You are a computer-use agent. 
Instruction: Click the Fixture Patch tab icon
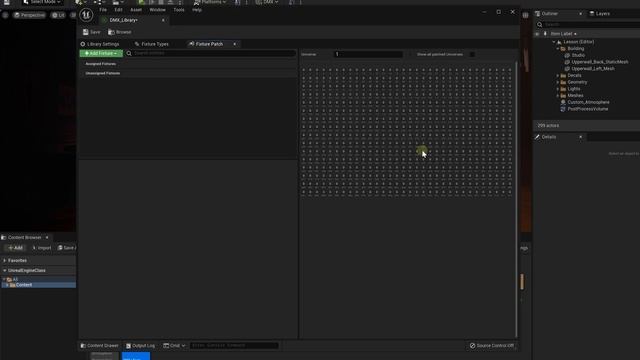191,44
